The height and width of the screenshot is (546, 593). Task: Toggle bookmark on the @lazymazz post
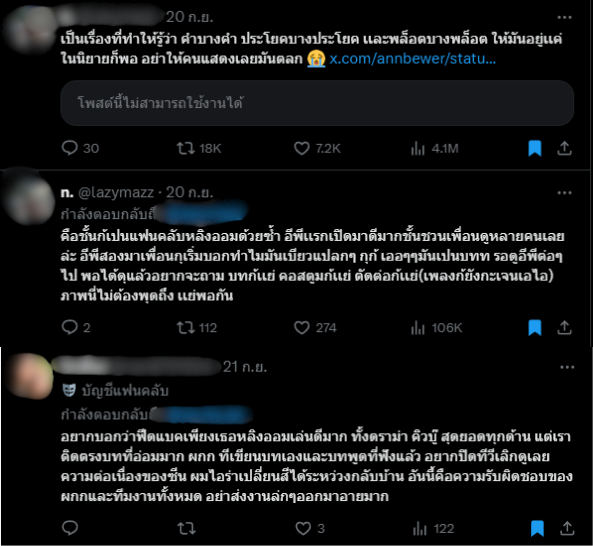535,327
